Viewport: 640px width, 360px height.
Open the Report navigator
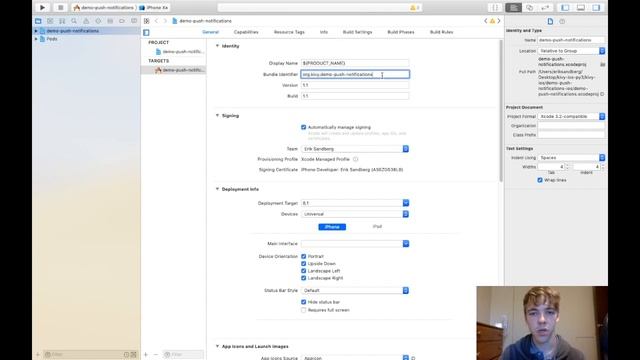(x=134, y=21)
